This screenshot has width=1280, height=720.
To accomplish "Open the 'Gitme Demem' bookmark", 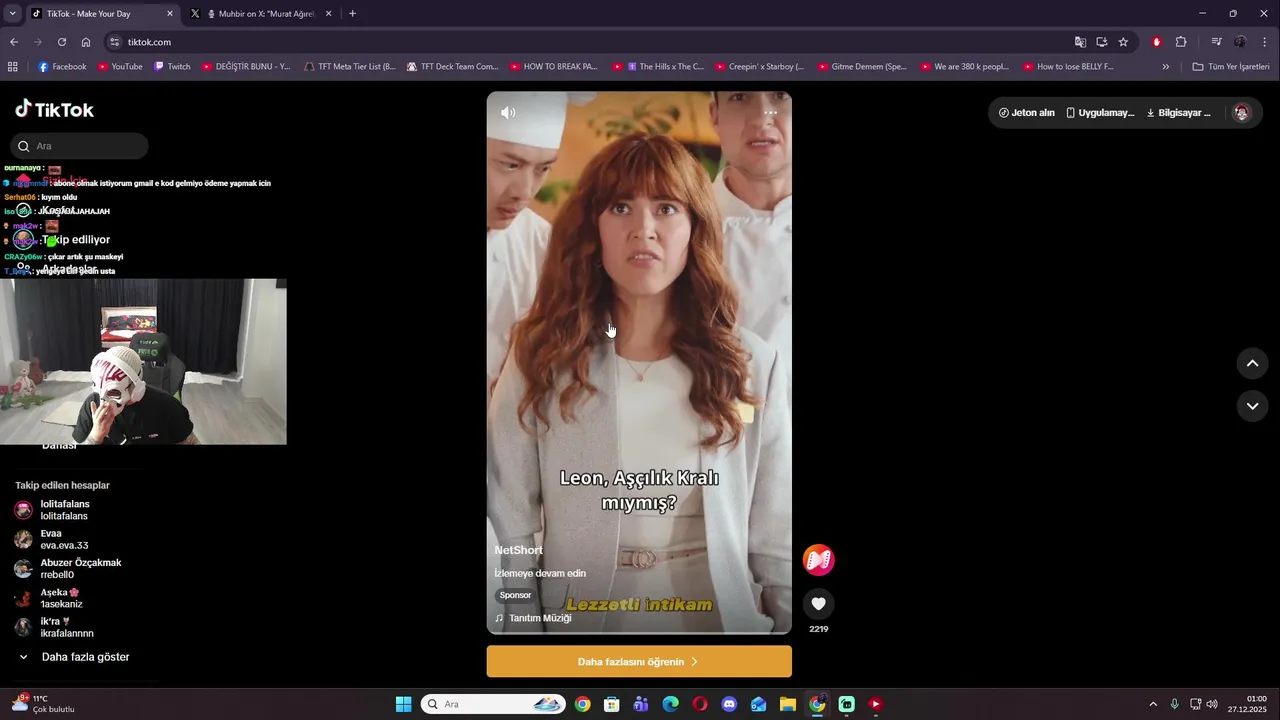I will [x=861, y=67].
